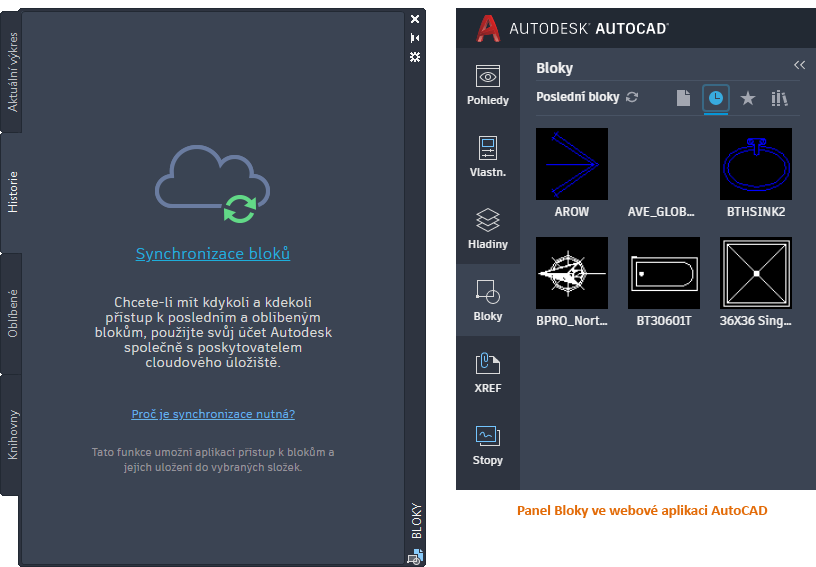This screenshot has width=816, height=567.
Task: Open the Stopy traces panel
Action: click(x=488, y=445)
